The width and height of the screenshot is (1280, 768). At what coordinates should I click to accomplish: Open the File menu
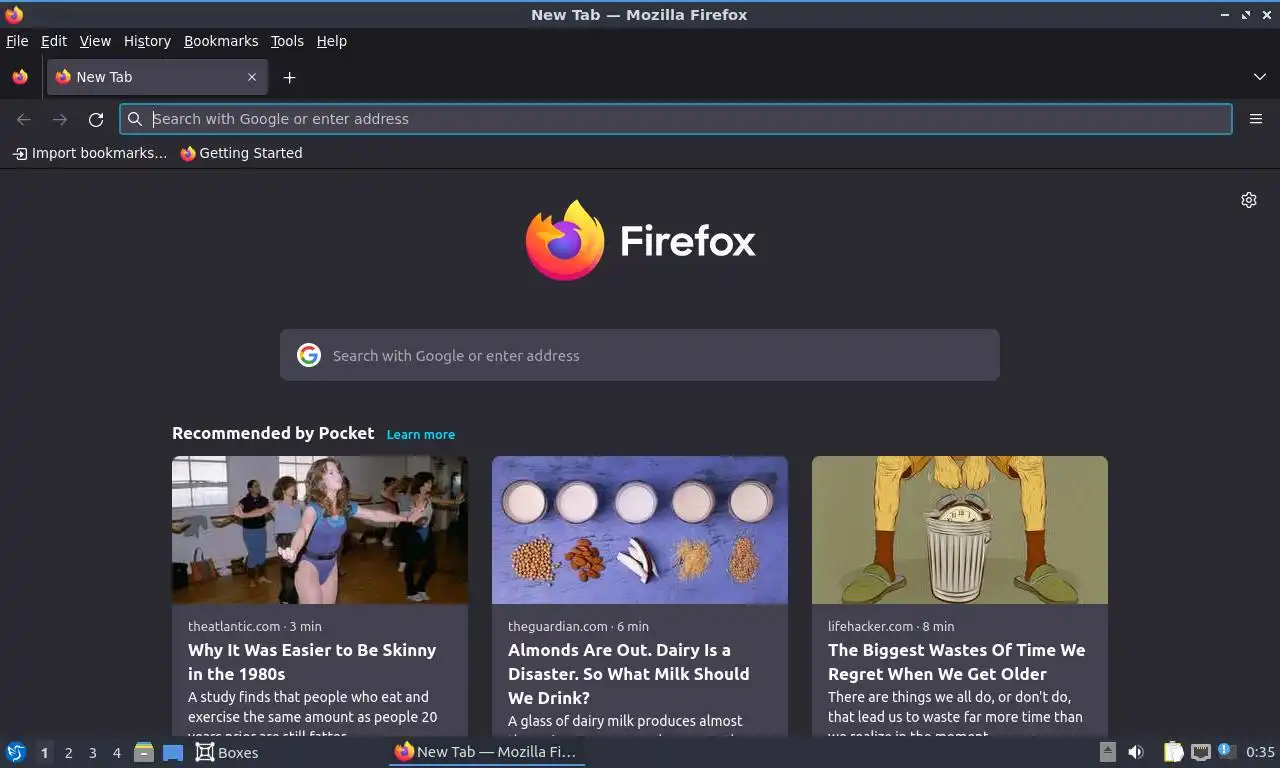pyautogui.click(x=17, y=41)
